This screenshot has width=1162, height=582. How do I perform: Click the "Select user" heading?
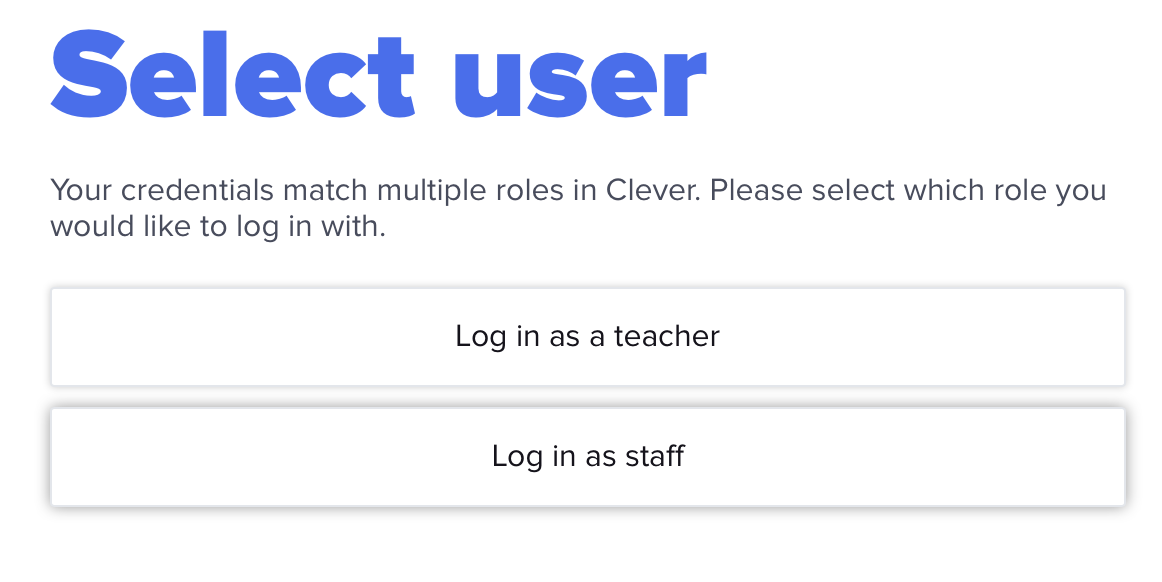click(378, 72)
